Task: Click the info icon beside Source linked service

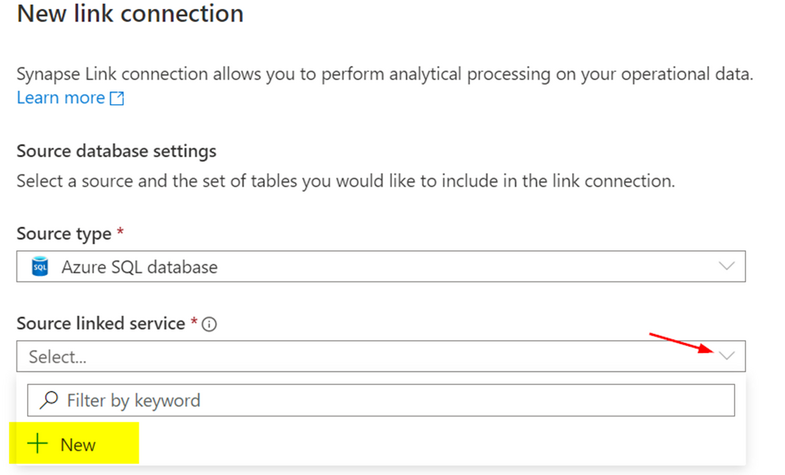Action: 209,324
